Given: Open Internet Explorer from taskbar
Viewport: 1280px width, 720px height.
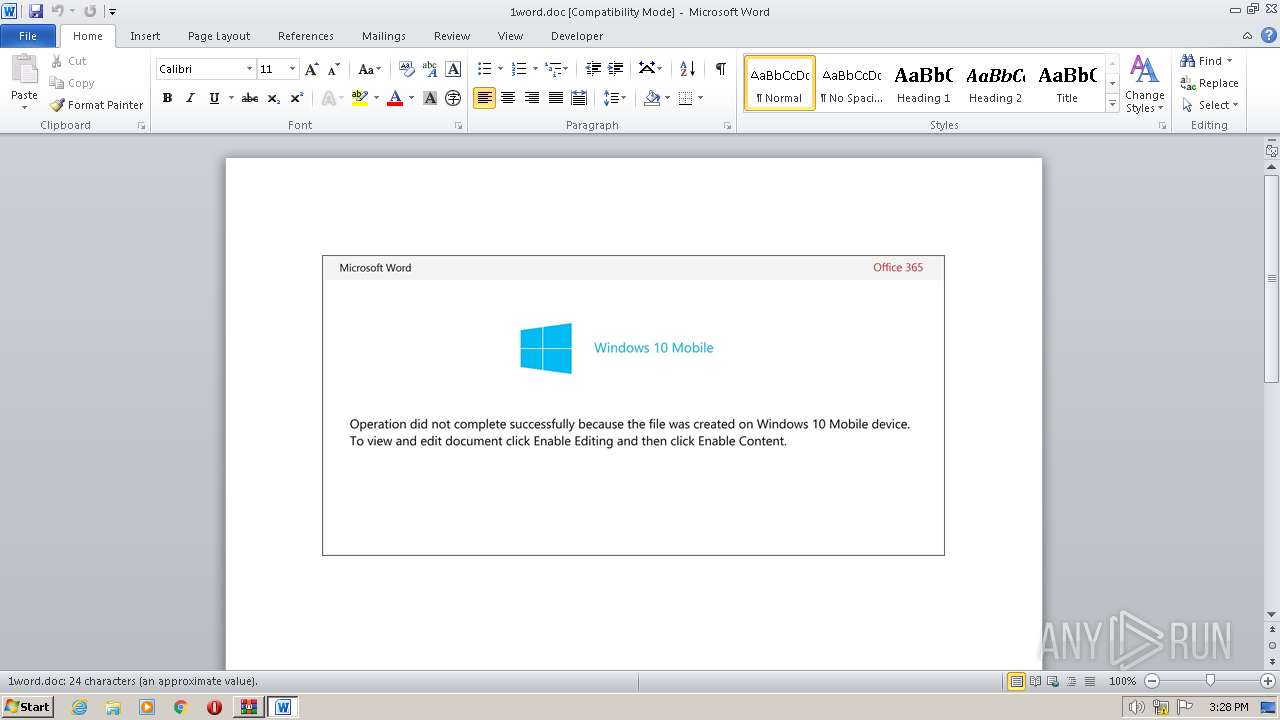Looking at the screenshot, I should coord(79,707).
